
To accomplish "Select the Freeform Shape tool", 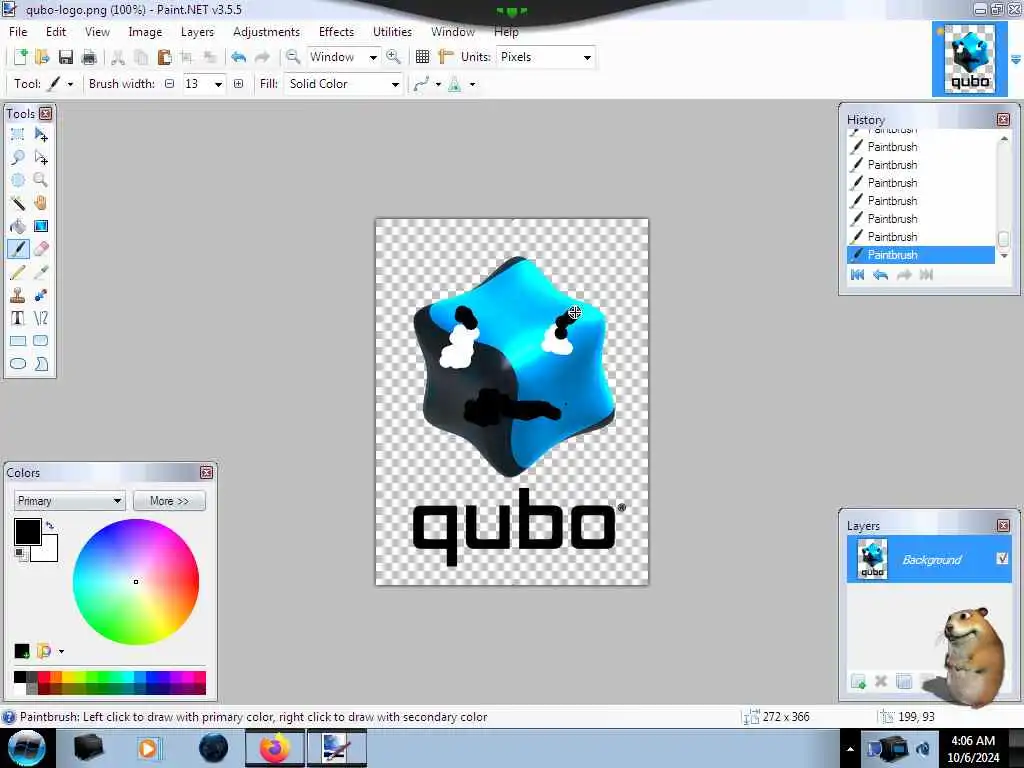I will [x=40, y=364].
